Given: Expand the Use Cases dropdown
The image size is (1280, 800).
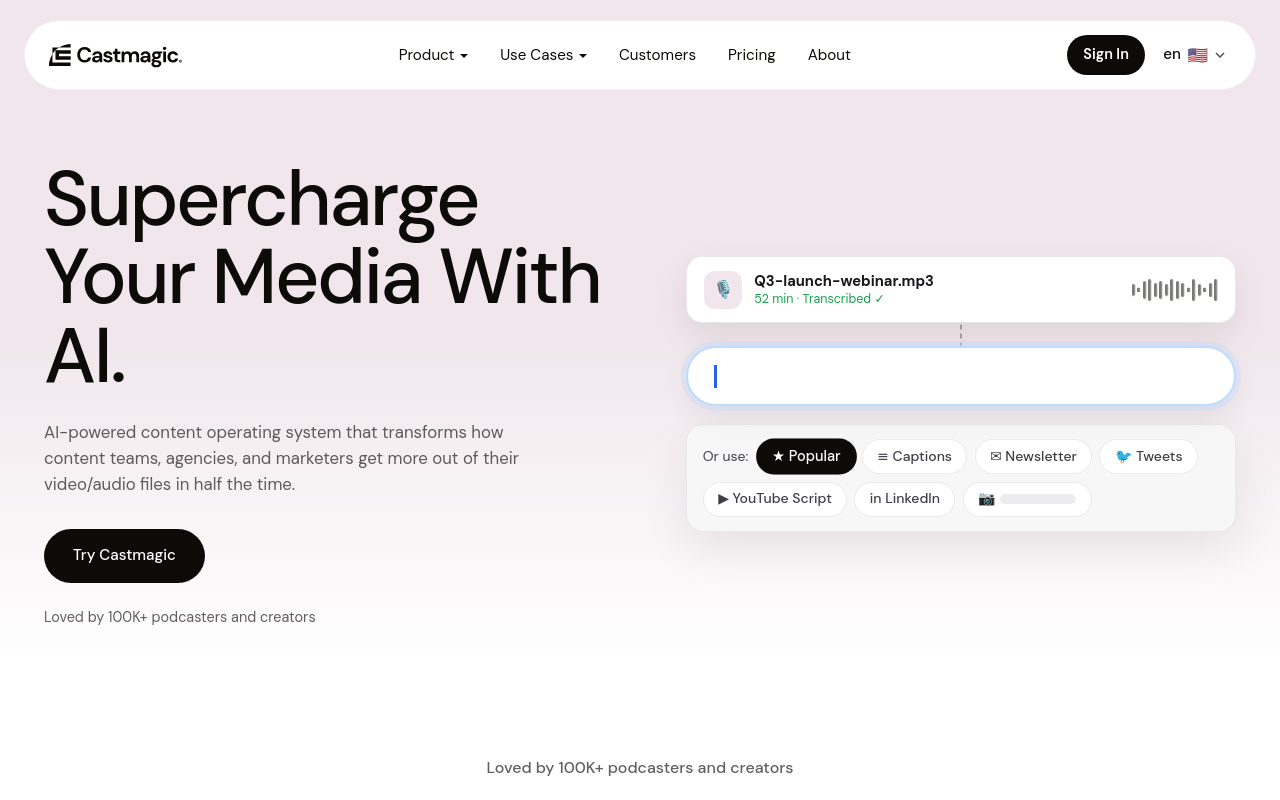Looking at the screenshot, I should pos(543,55).
